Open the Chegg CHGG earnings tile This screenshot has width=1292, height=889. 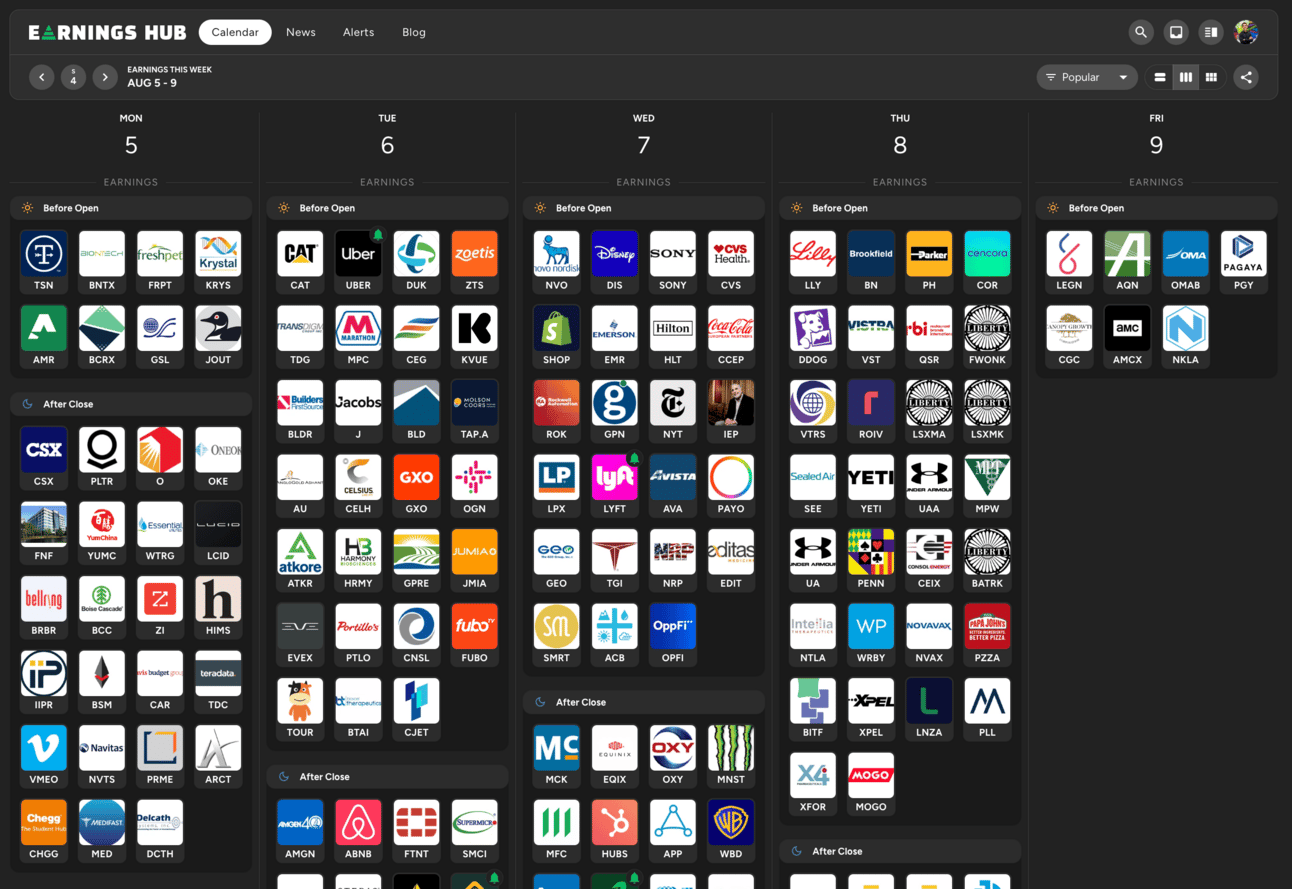pyautogui.click(x=44, y=830)
